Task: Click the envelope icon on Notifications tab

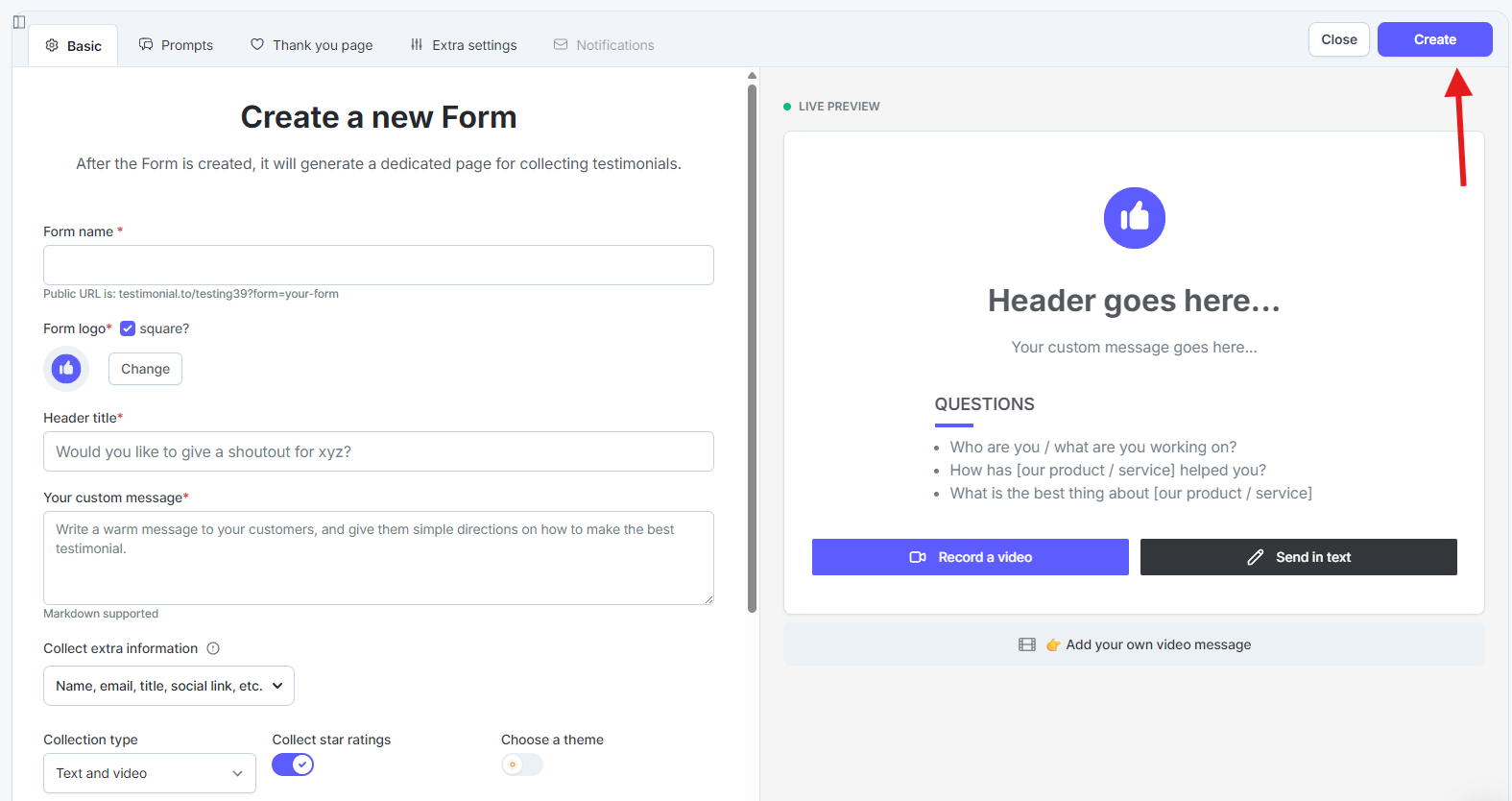Action: pos(561,44)
